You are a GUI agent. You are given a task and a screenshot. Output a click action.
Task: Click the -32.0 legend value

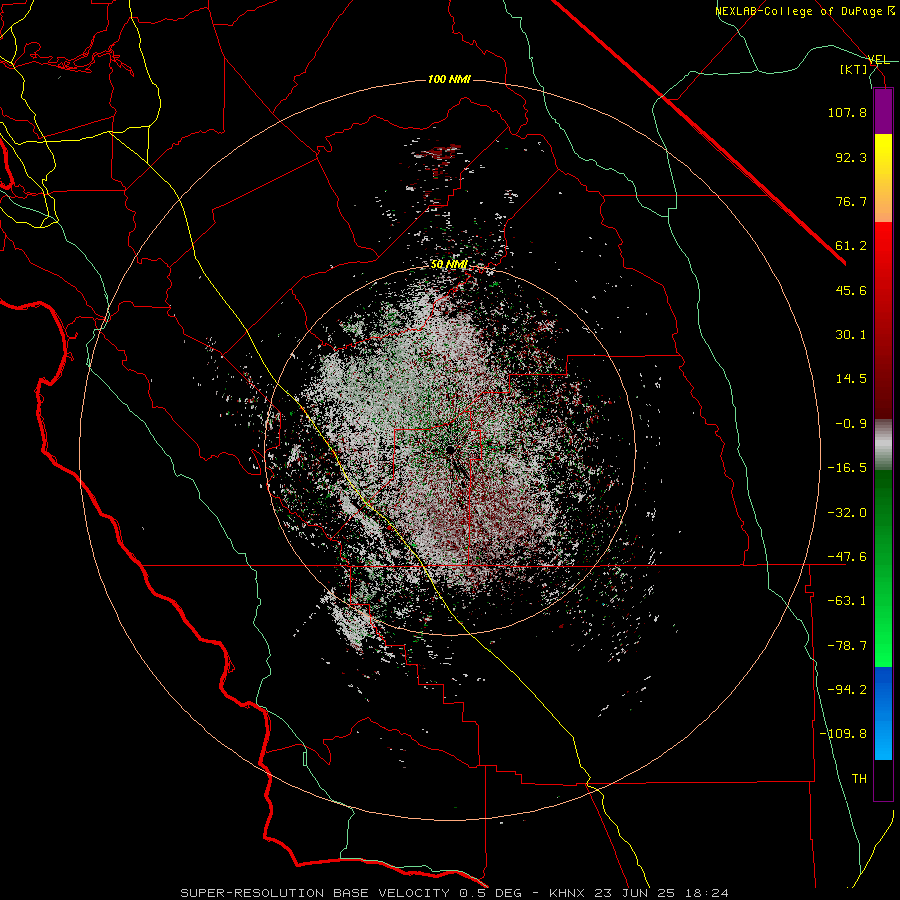point(847,513)
